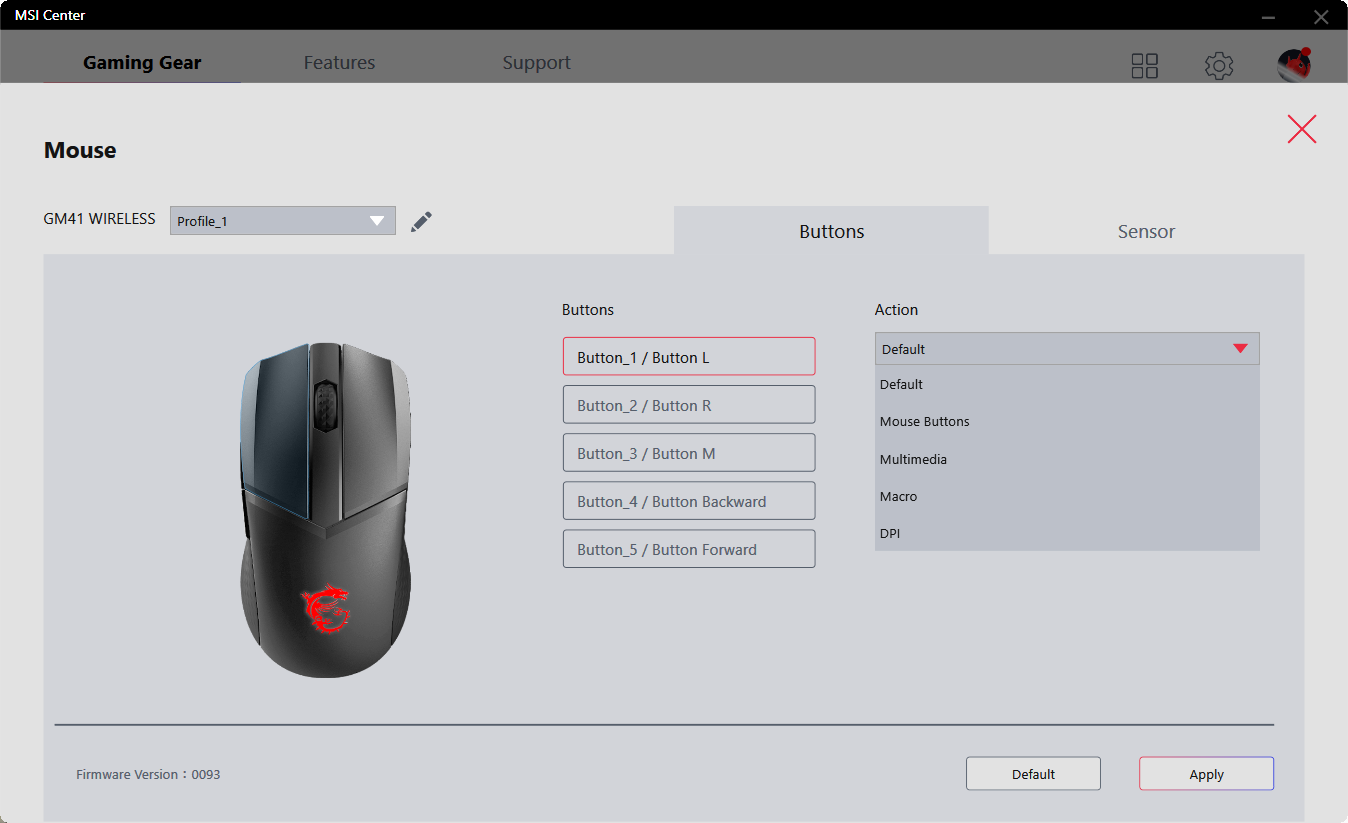The image size is (1348, 823).
Task: Select Button_3 / Button M
Action: (689, 453)
